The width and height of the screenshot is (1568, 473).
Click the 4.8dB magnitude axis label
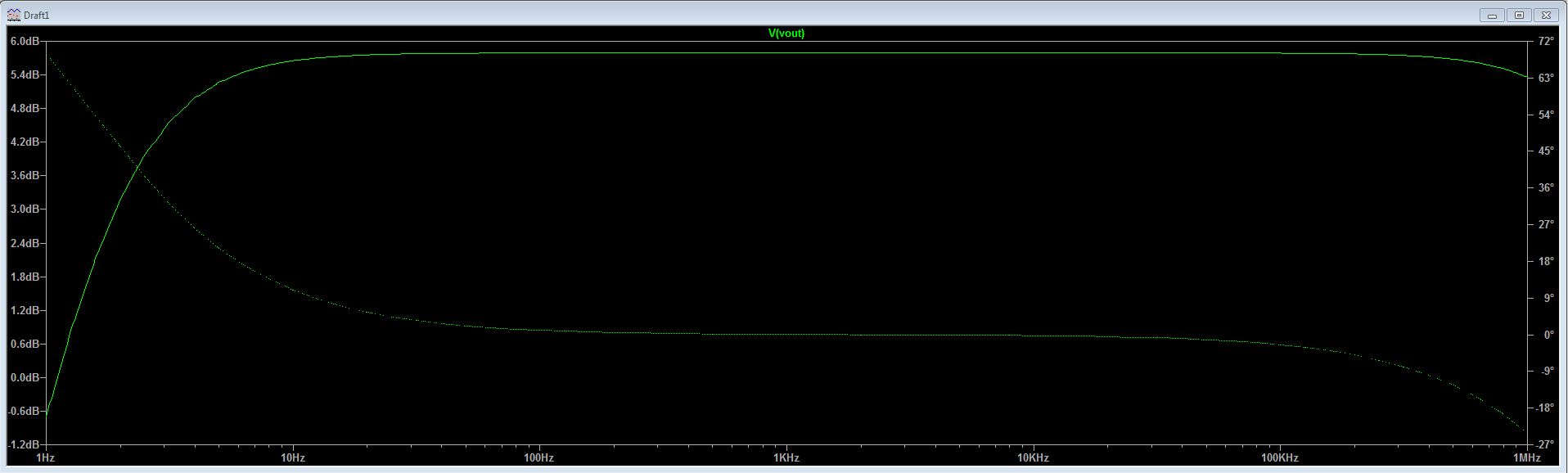point(25,108)
